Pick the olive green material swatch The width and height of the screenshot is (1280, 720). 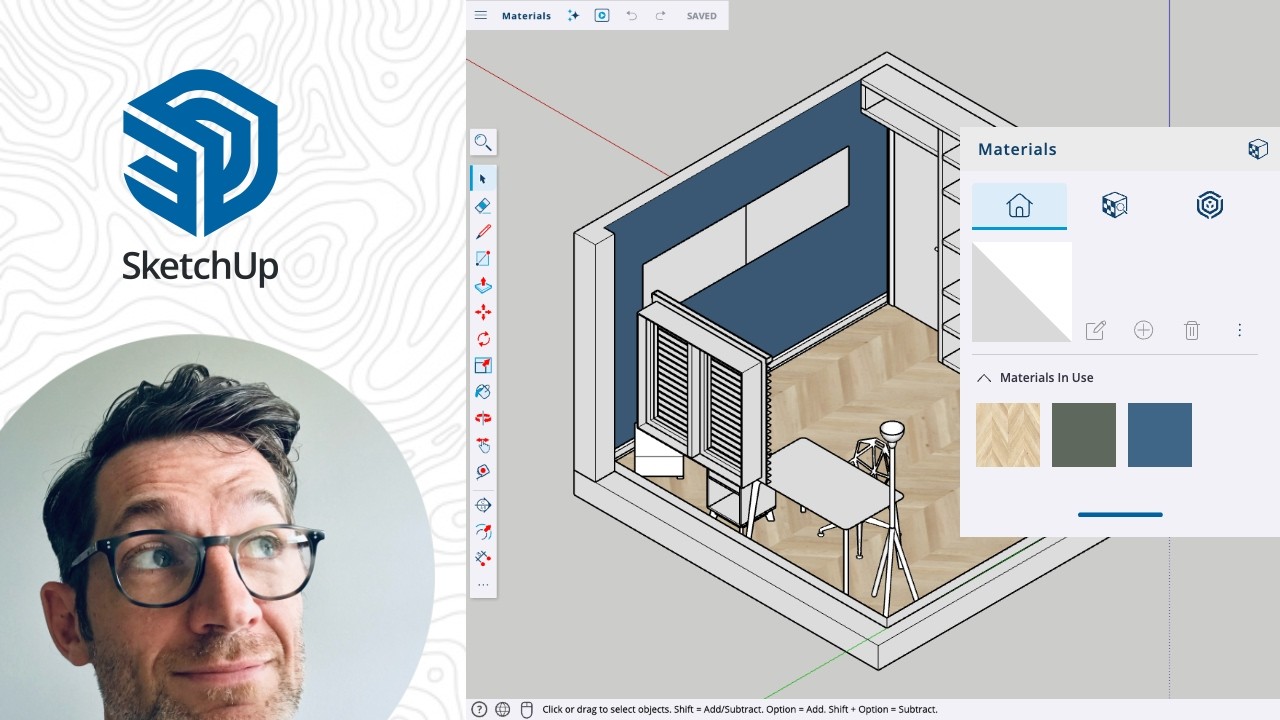pyautogui.click(x=1084, y=435)
